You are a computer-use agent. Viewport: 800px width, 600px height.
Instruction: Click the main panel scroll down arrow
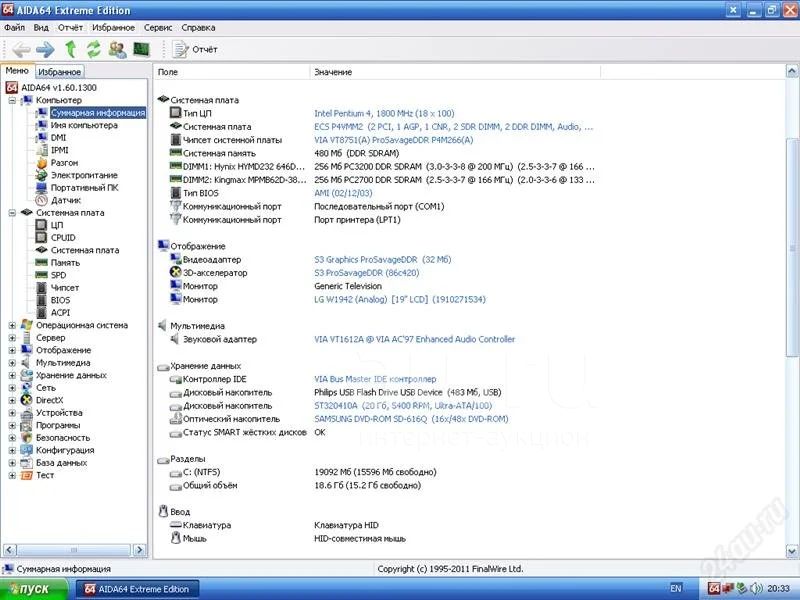[792, 551]
